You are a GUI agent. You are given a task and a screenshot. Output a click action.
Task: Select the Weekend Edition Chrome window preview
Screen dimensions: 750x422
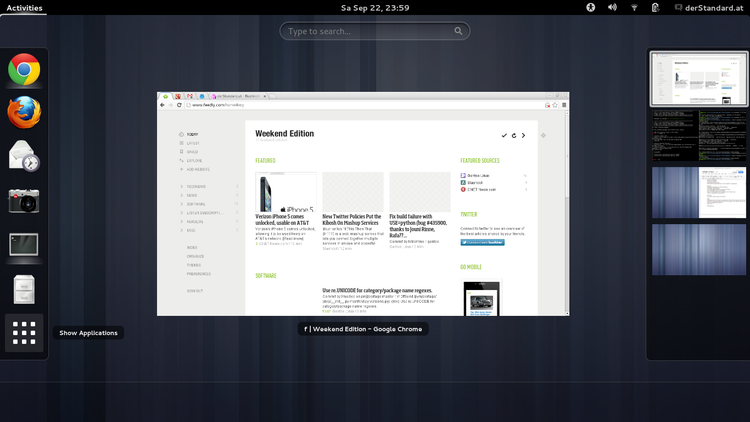coord(365,204)
